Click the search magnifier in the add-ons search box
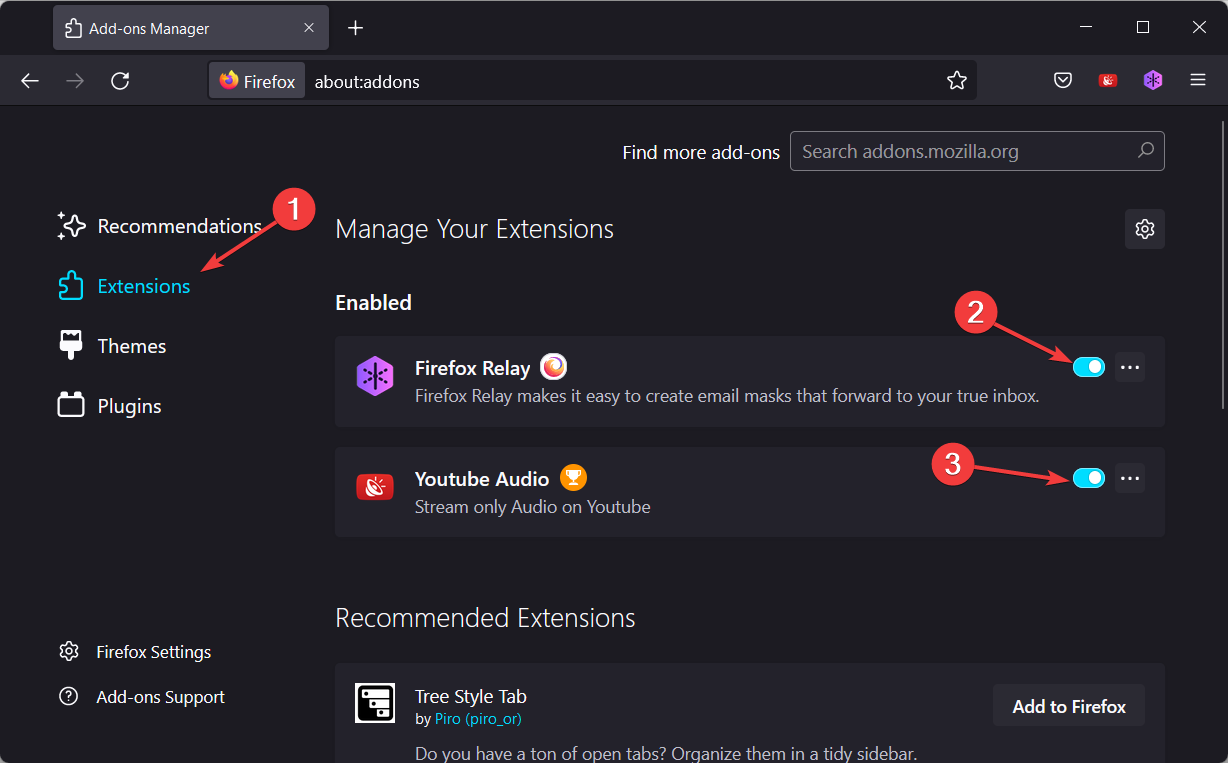 [x=1145, y=151]
